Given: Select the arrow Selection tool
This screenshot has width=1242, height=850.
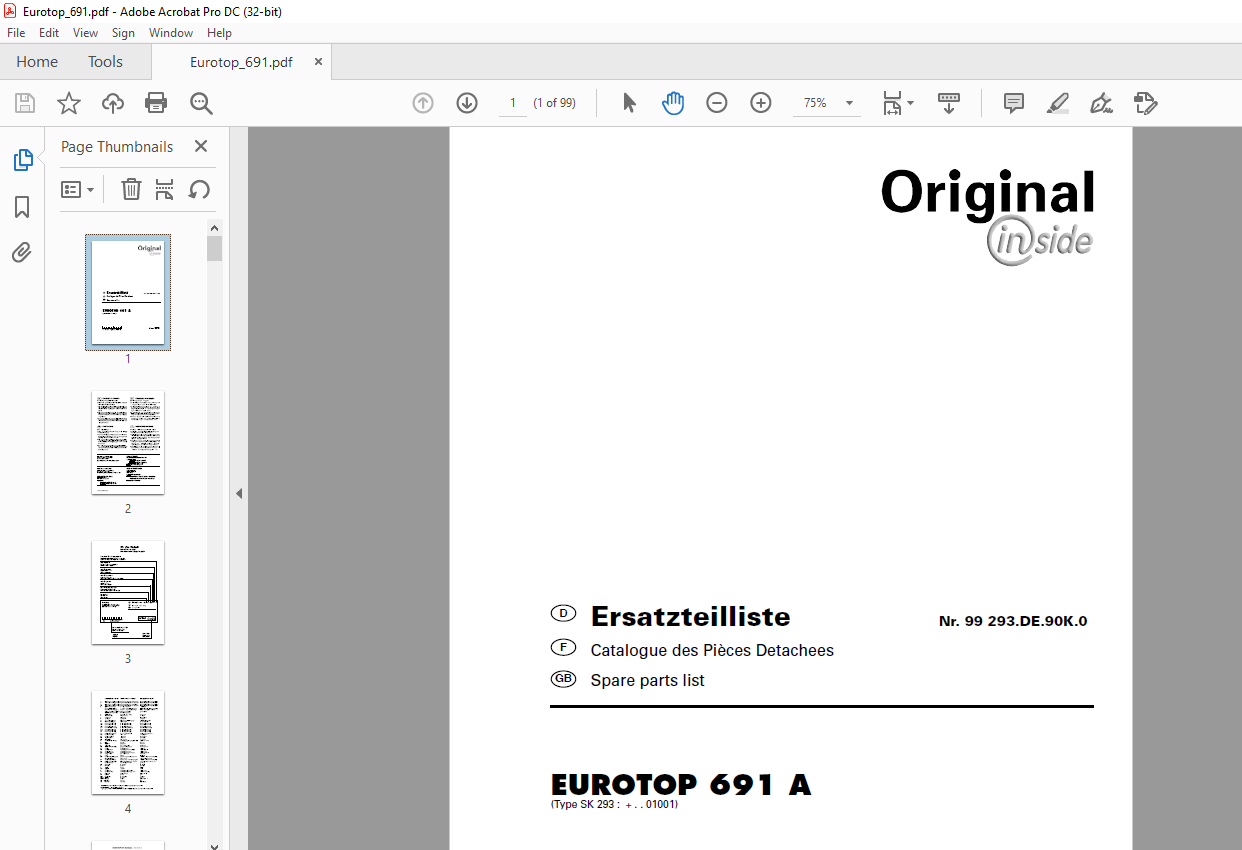Looking at the screenshot, I should click(629, 103).
